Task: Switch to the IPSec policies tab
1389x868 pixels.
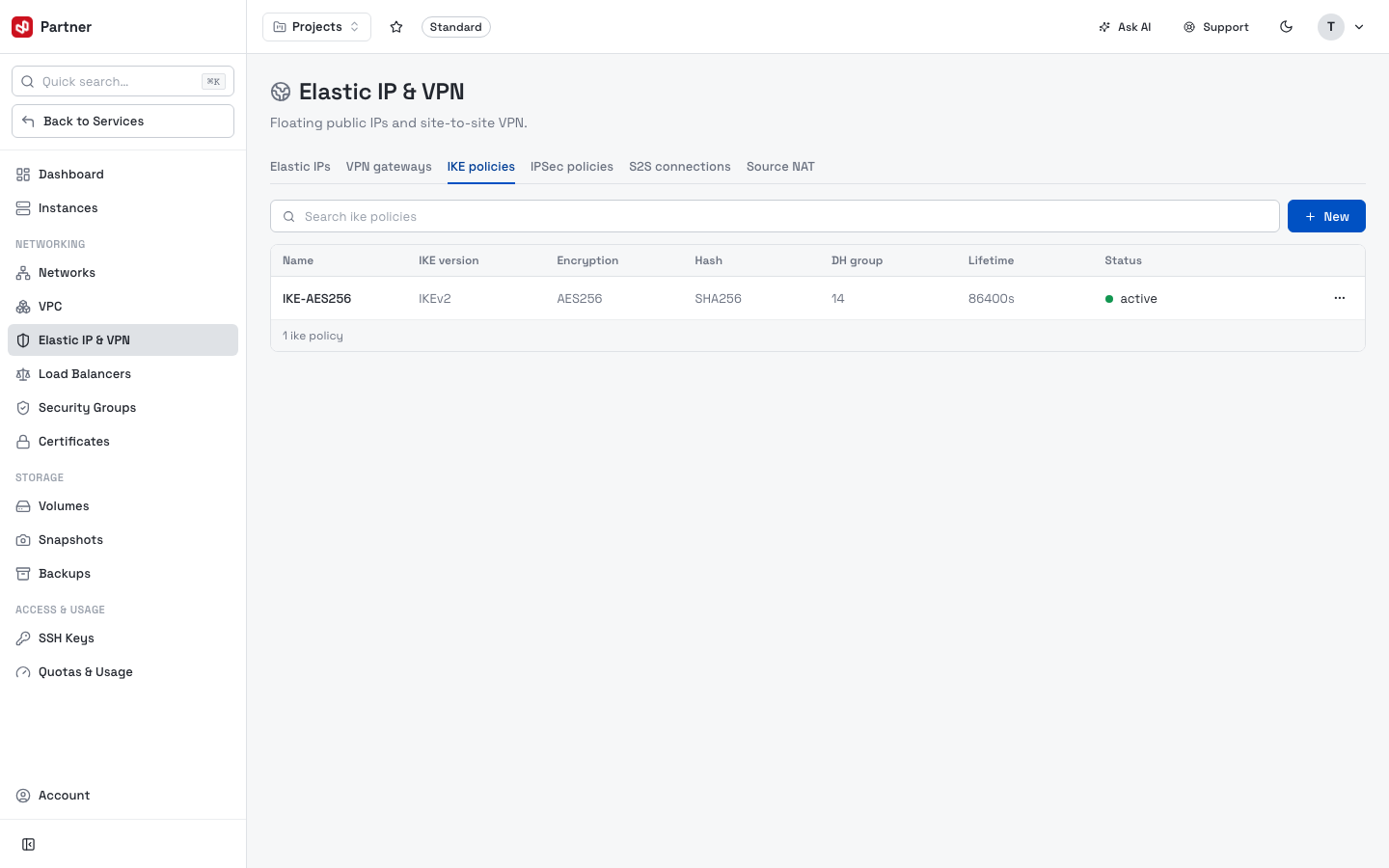Action: click(x=572, y=167)
